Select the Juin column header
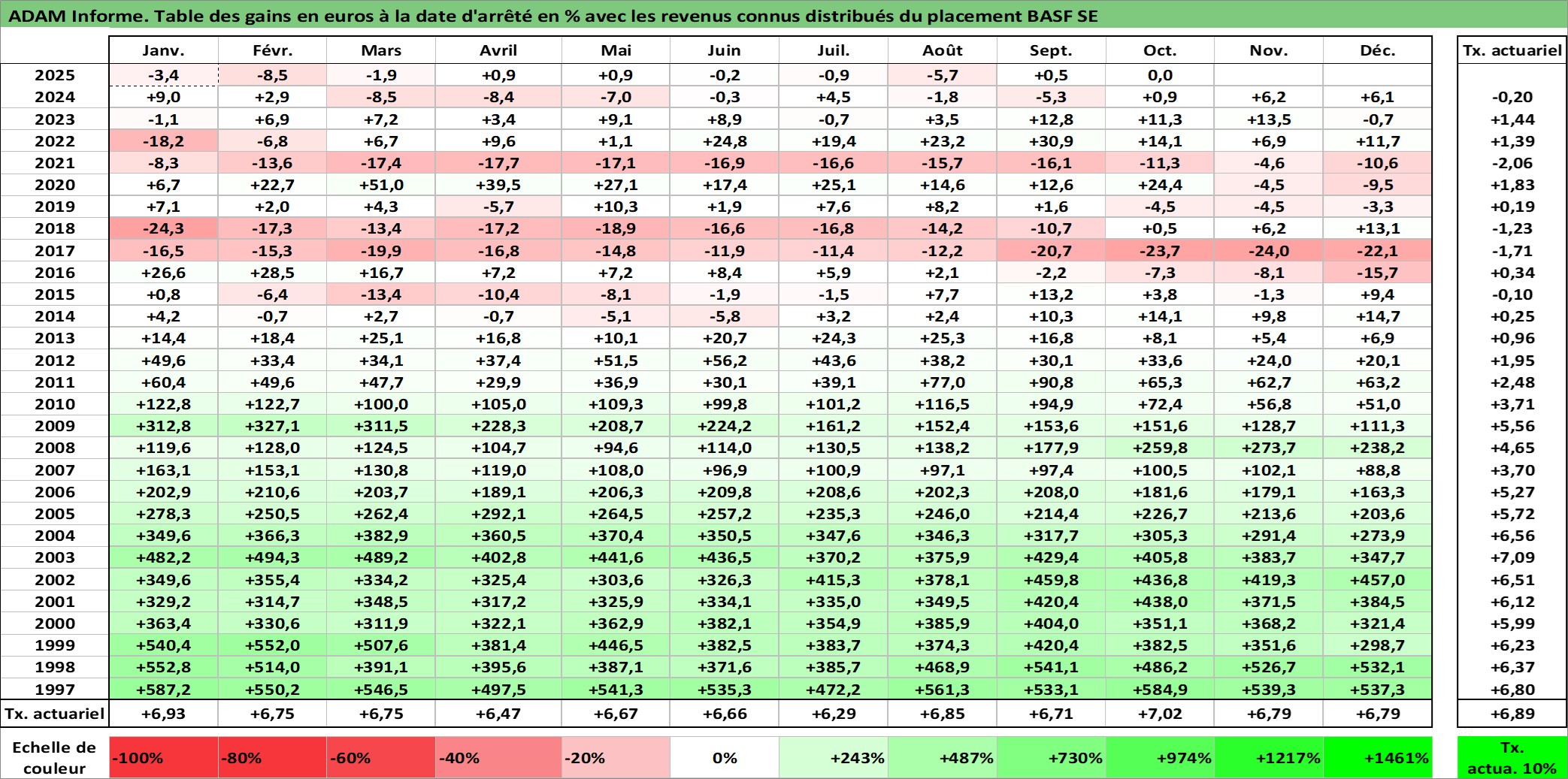1568x779 pixels. click(725, 50)
